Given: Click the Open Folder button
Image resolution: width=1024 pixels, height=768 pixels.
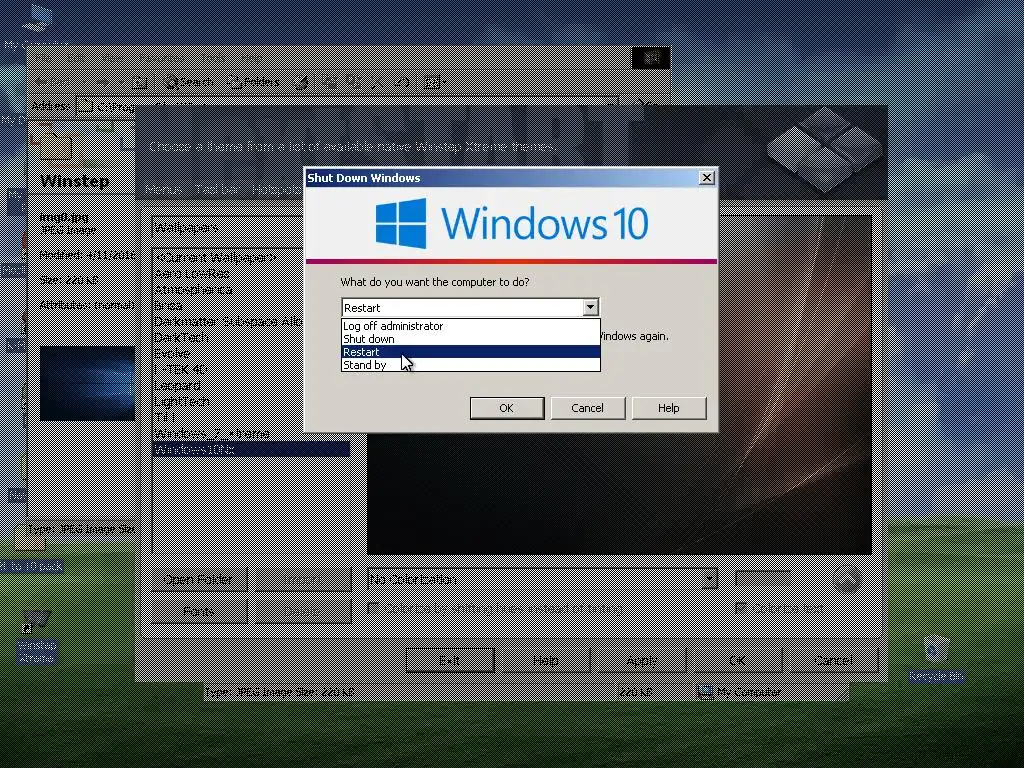Looking at the screenshot, I should [199, 579].
